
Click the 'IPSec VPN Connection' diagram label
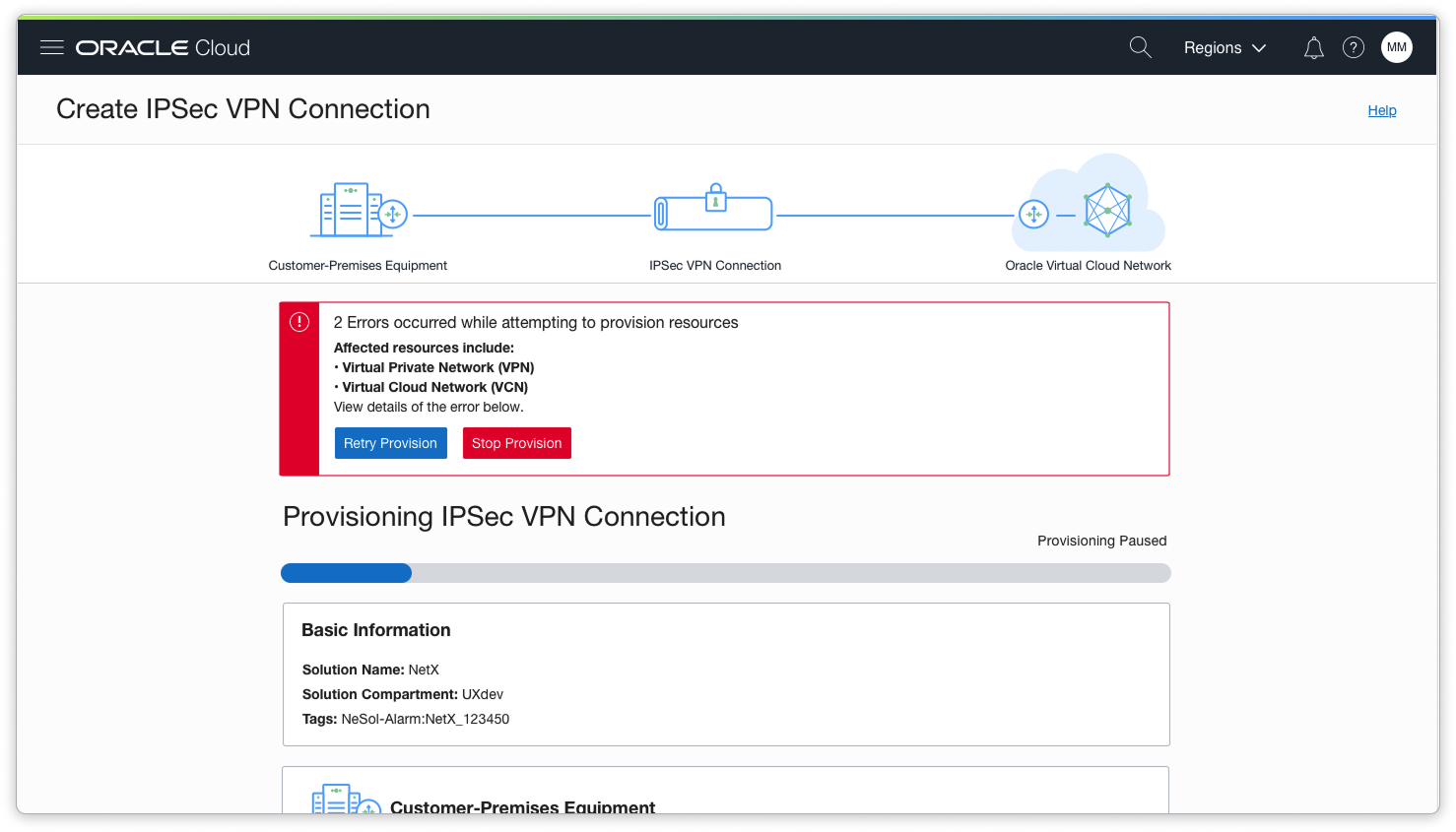click(715, 266)
